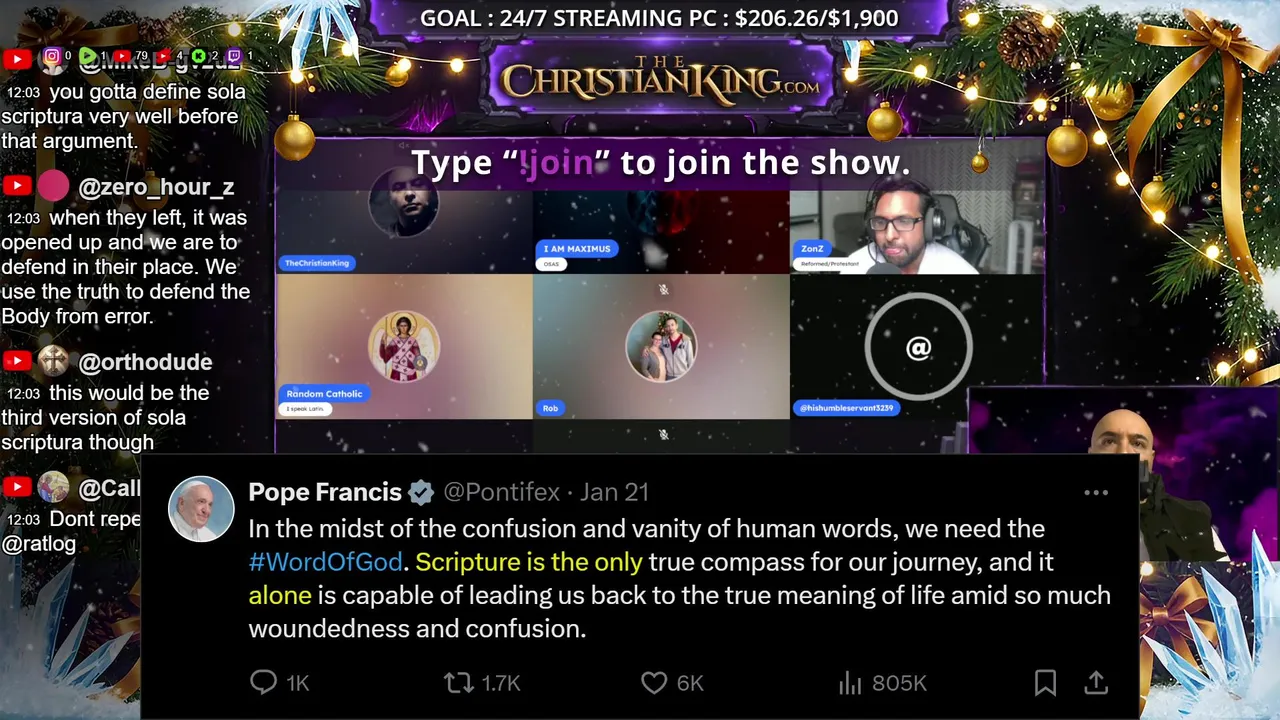Screen dimensions: 1280x720
Task: Click the YouTube icon beside @orthodude
Action: (16, 361)
